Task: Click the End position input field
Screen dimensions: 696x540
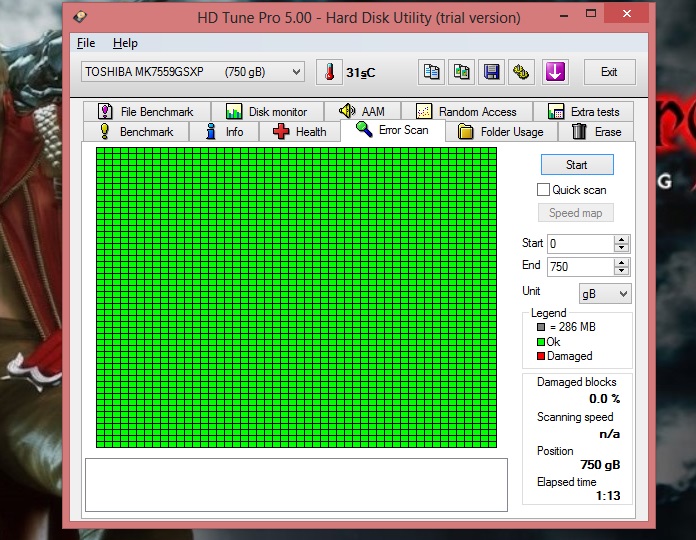Action: pyautogui.click(x=580, y=267)
